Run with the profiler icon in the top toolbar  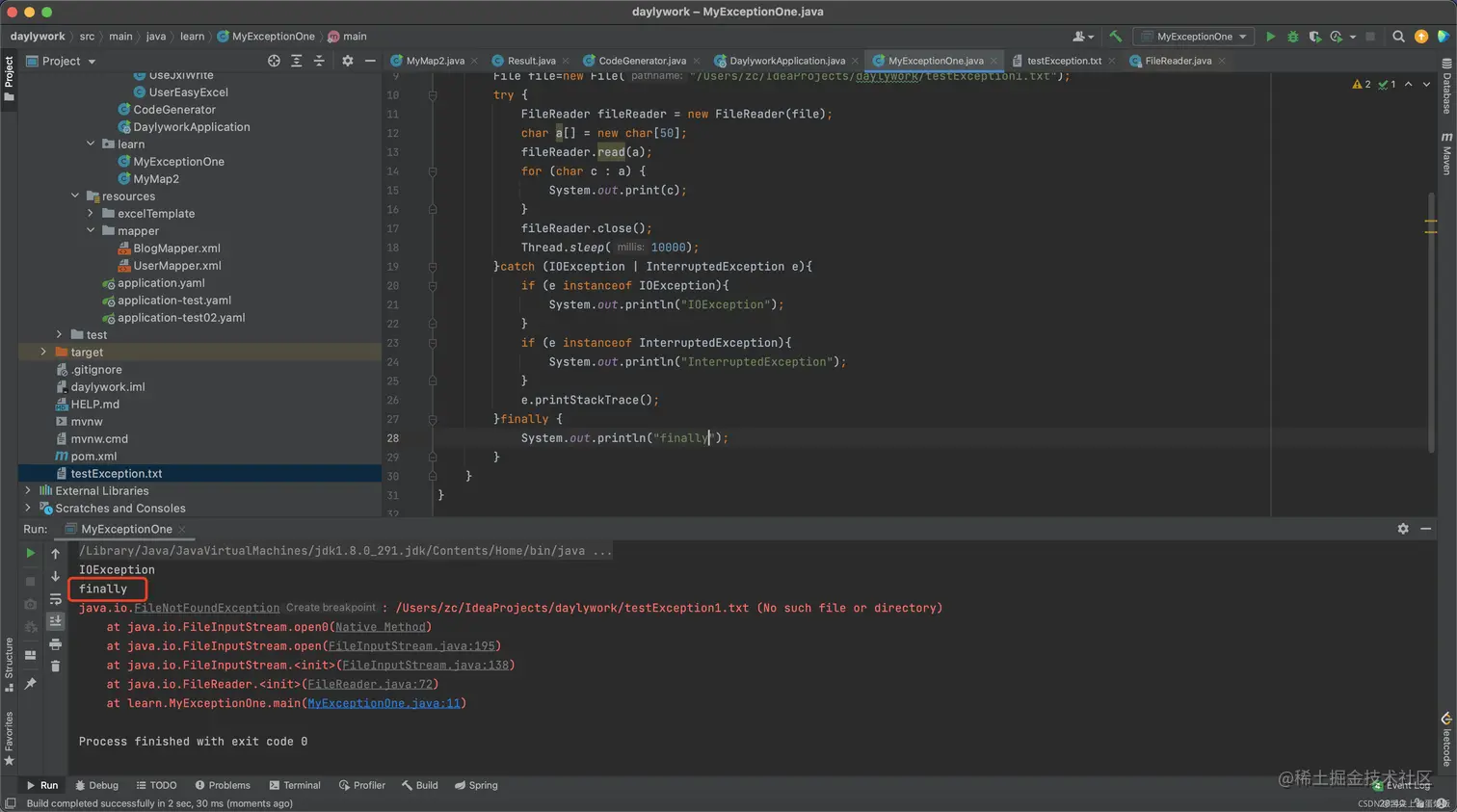pyautogui.click(x=1337, y=37)
